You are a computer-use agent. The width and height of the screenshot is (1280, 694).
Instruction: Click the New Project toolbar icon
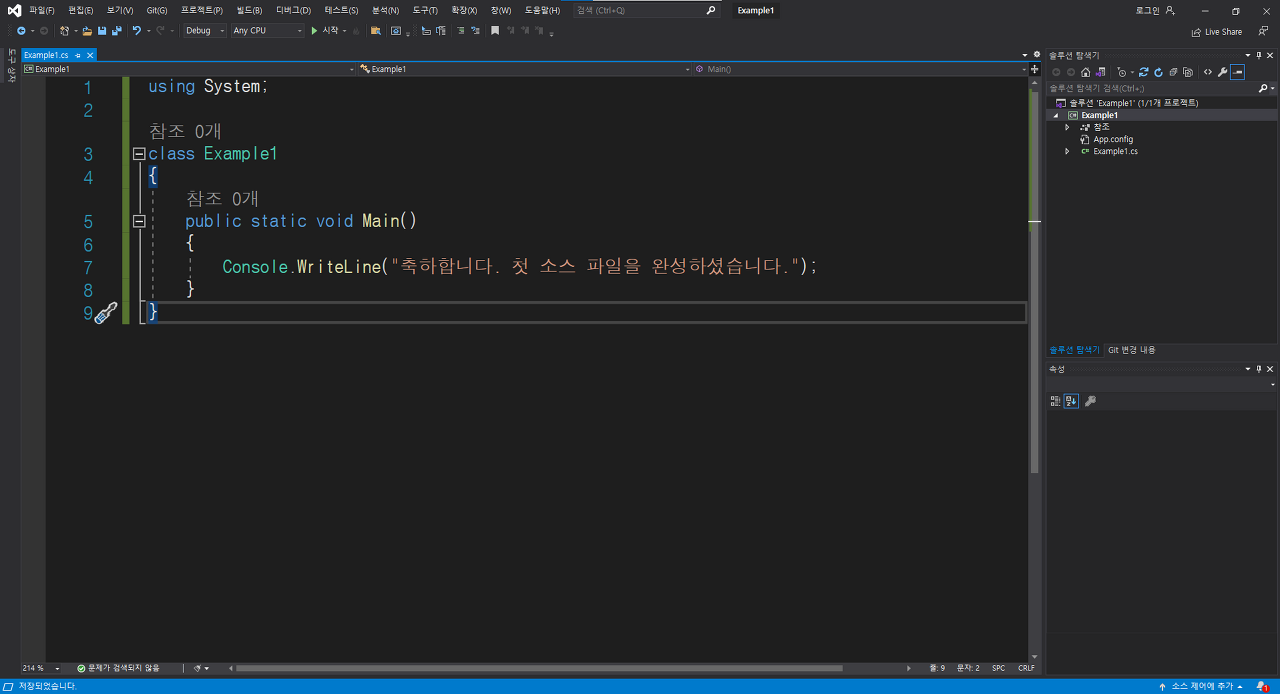(64, 31)
